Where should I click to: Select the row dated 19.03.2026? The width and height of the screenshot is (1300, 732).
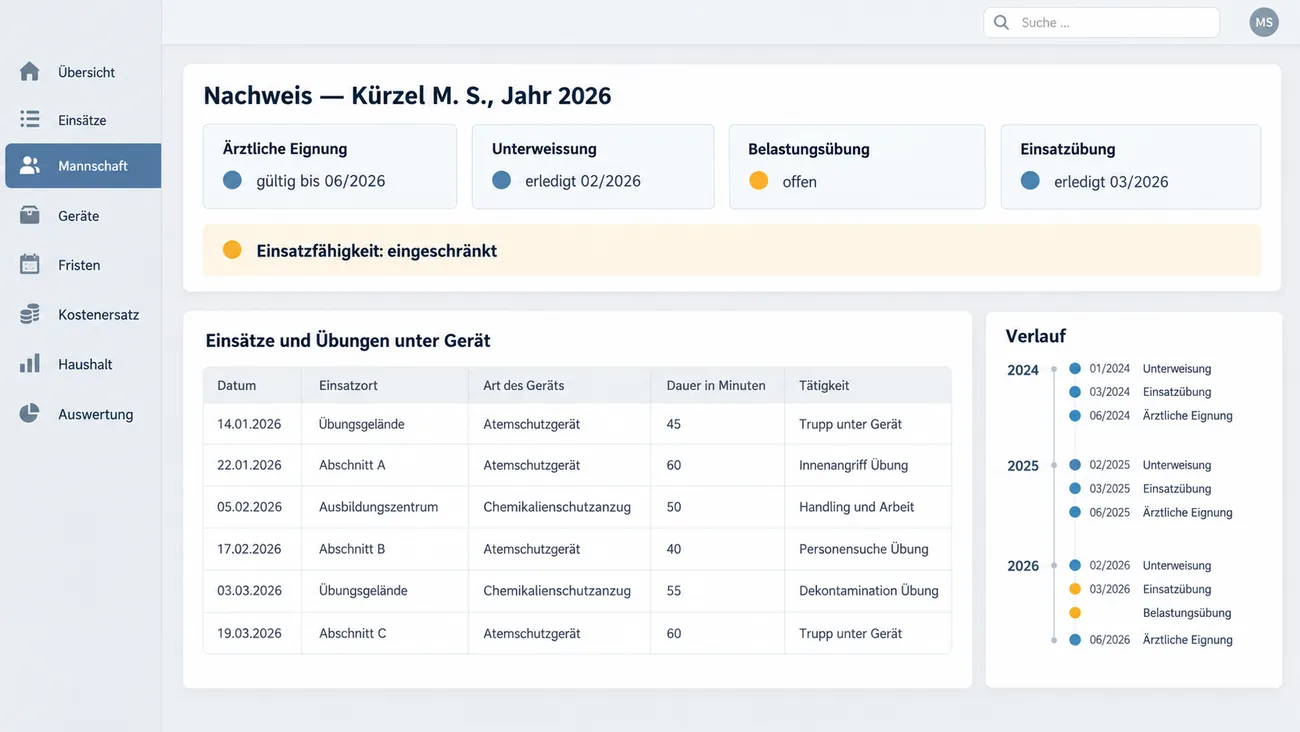click(x=577, y=633)
